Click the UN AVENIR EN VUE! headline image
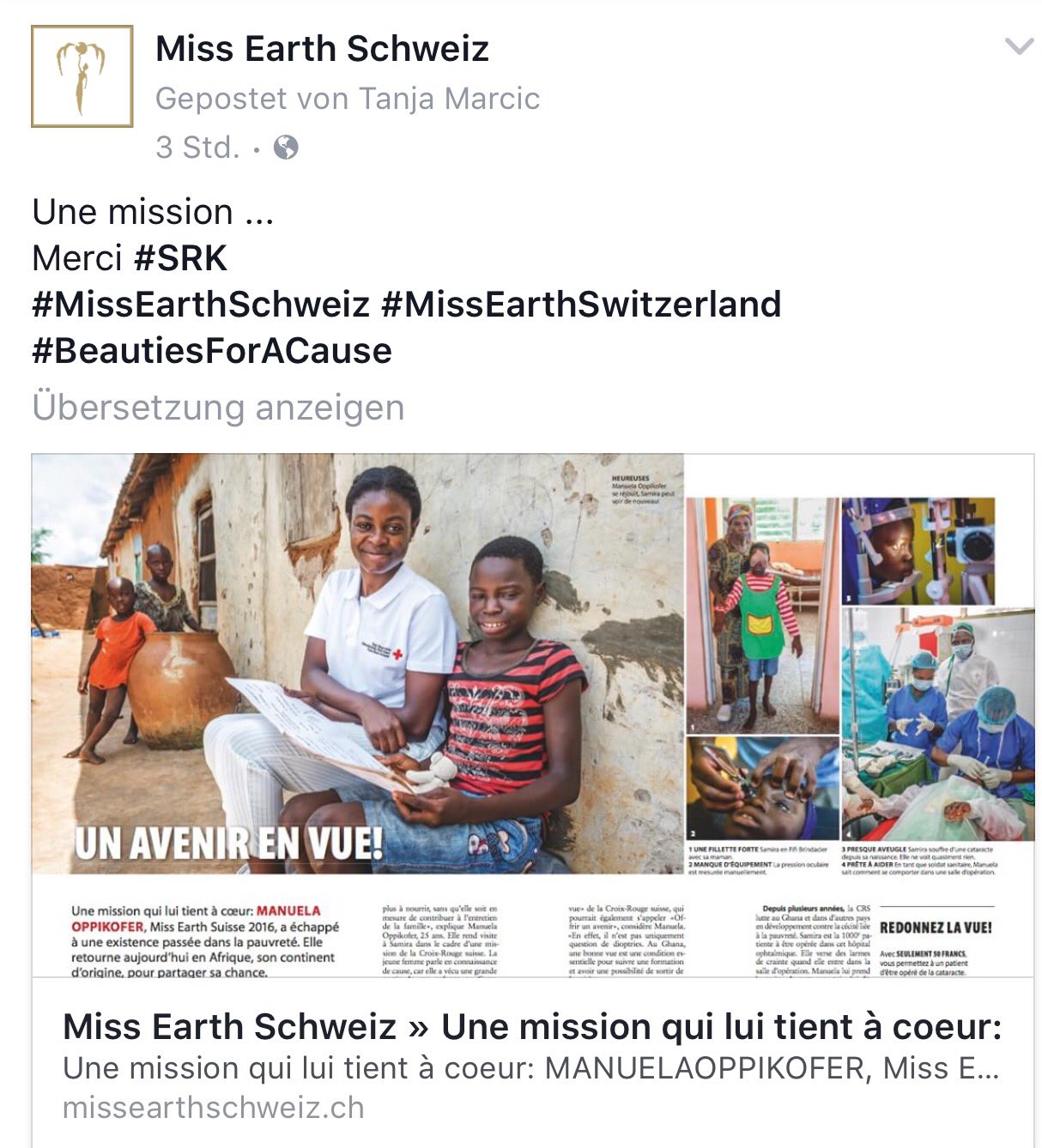Viewport: 1042px width, 1148px height. (x=229, y=844)
